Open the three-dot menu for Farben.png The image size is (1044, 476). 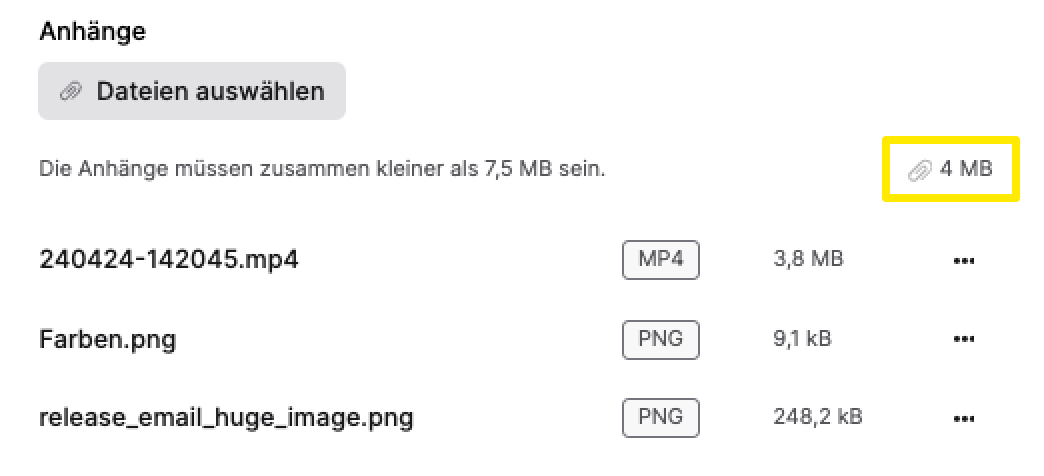point(964,339)
